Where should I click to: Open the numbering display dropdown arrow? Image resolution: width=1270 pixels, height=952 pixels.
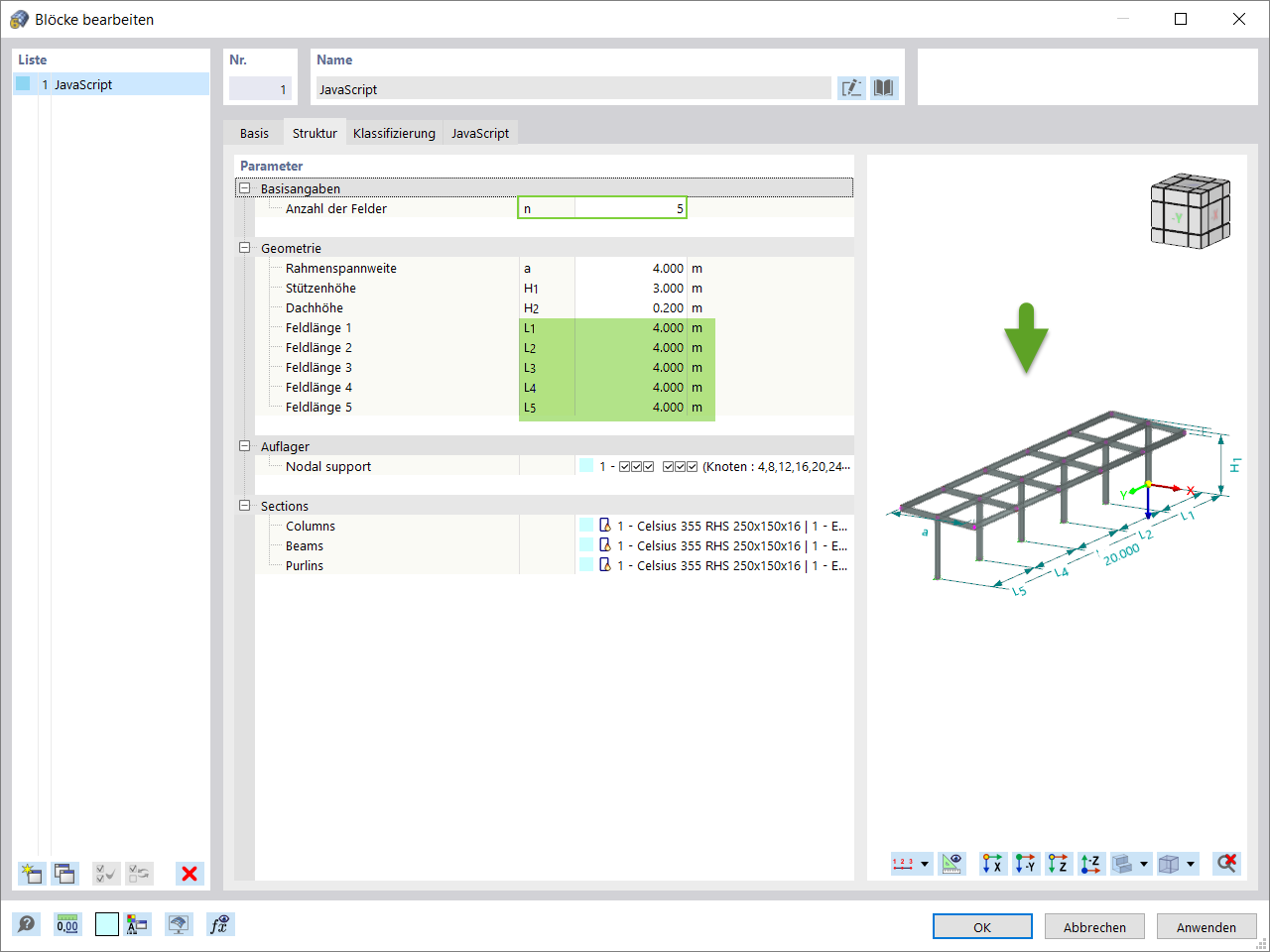(x=925, y=864)
